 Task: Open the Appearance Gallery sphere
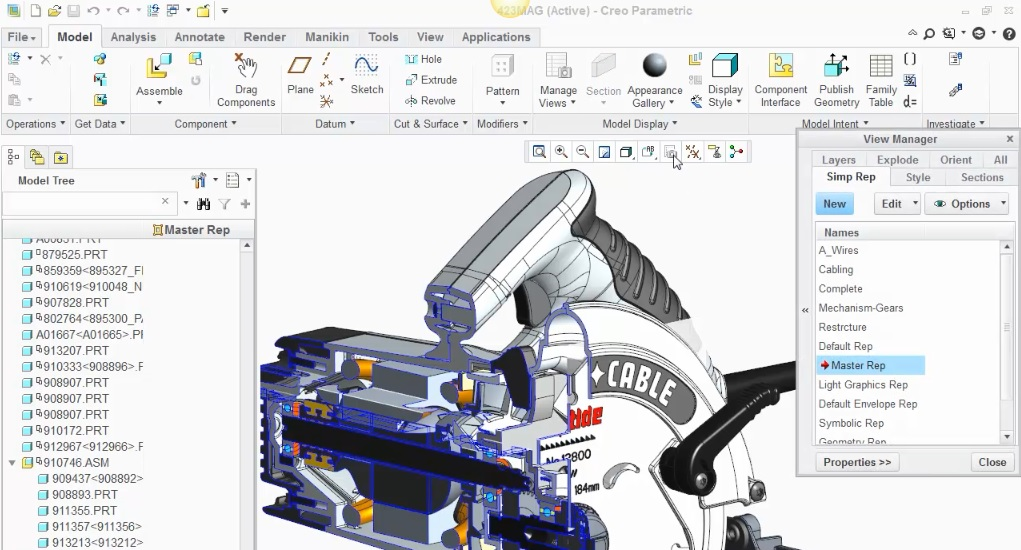pos(654,66)
